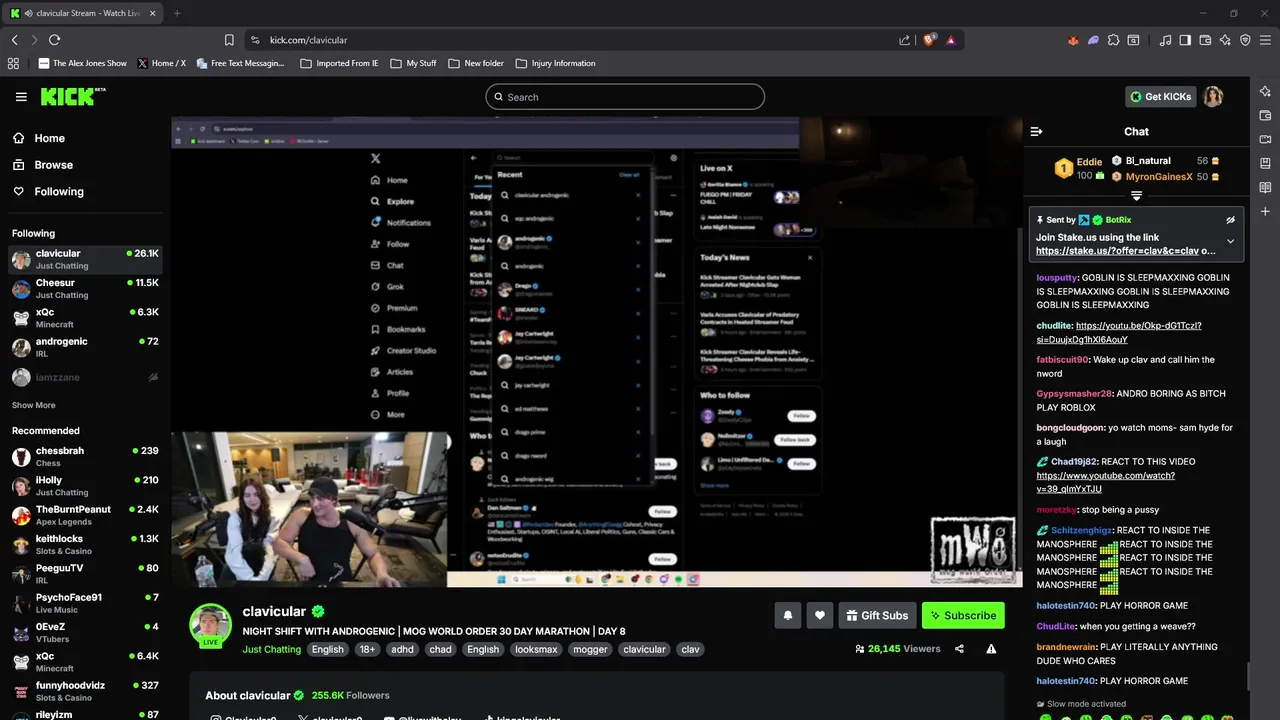1280x720 pixels.
Task: Share the stream via share icon
Action: 959,649
